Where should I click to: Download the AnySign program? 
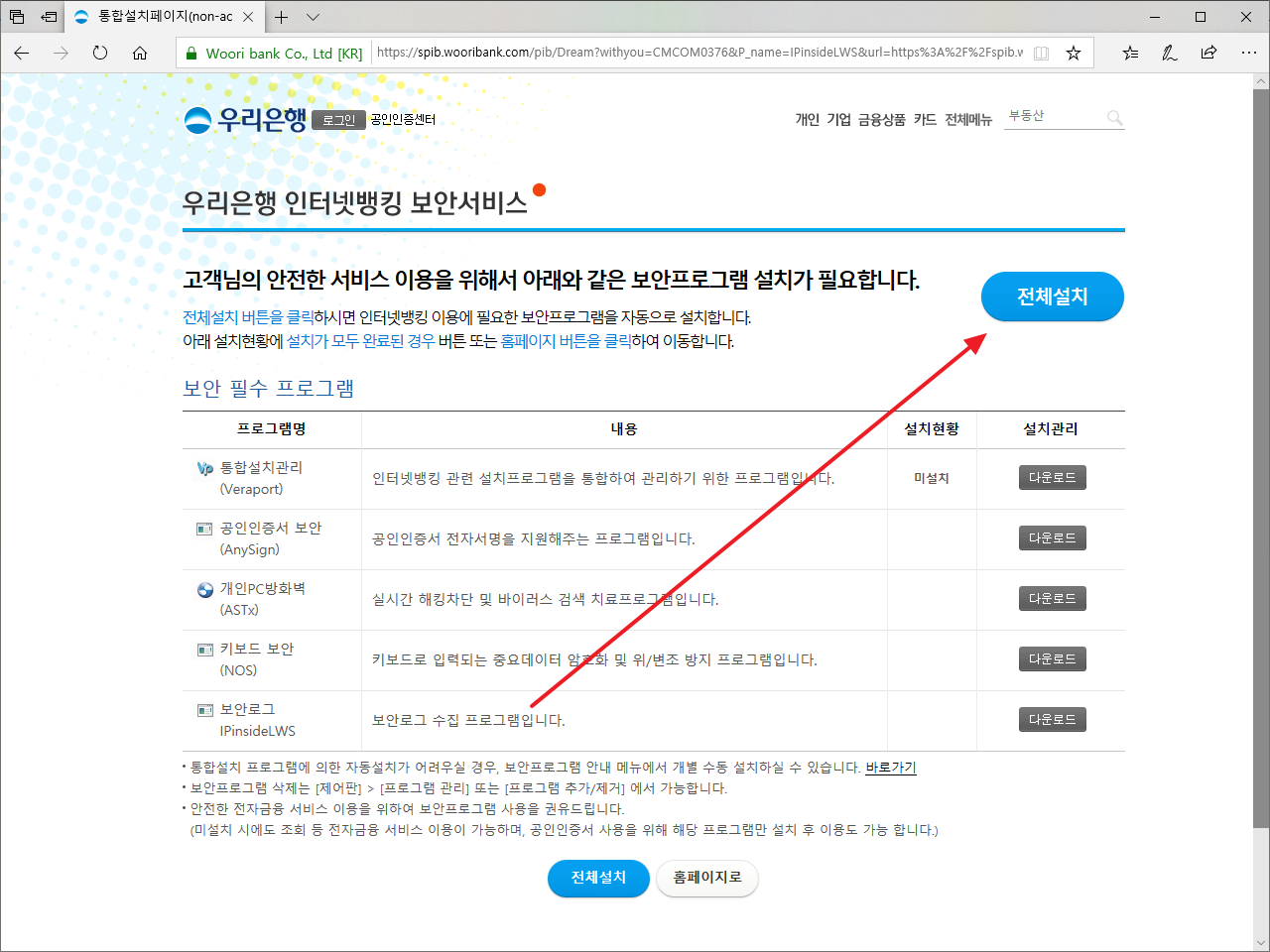1052,538
